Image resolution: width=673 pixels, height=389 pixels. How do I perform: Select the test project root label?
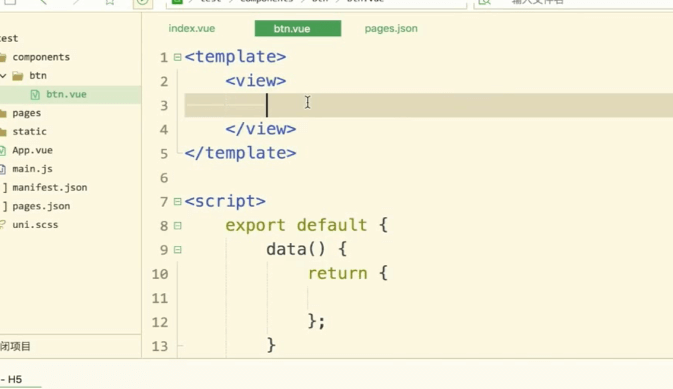[9, 38]
